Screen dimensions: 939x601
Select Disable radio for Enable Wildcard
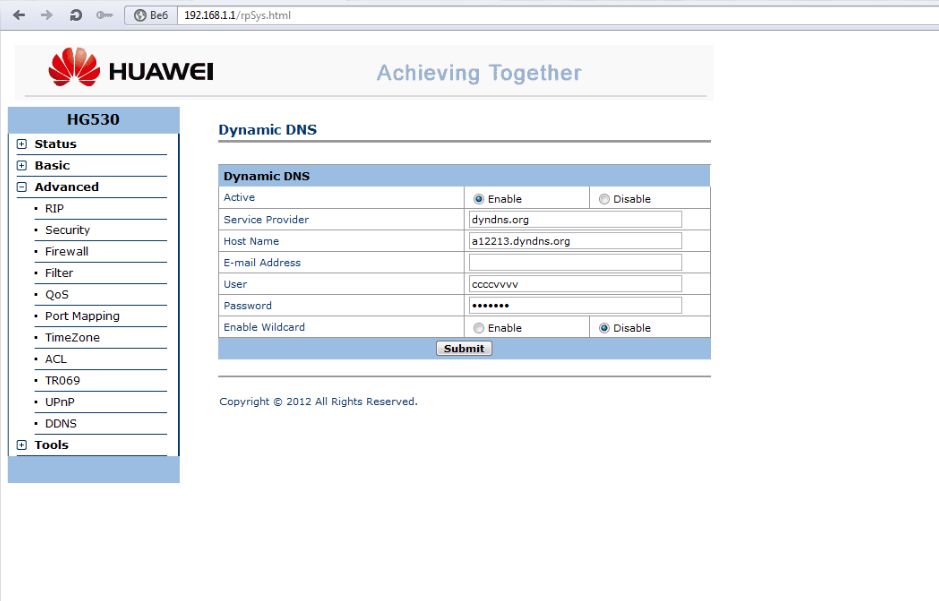click(x=604, y=328)
